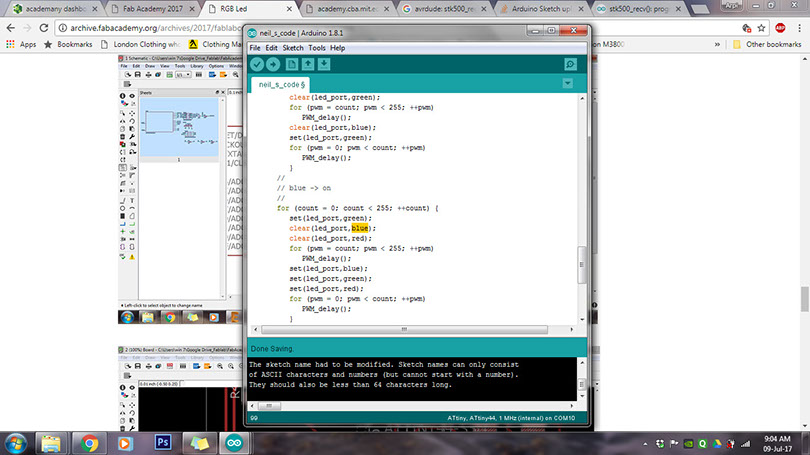
Task: Open the Apps shortcut in bookmarks bar
Action: 21,44
